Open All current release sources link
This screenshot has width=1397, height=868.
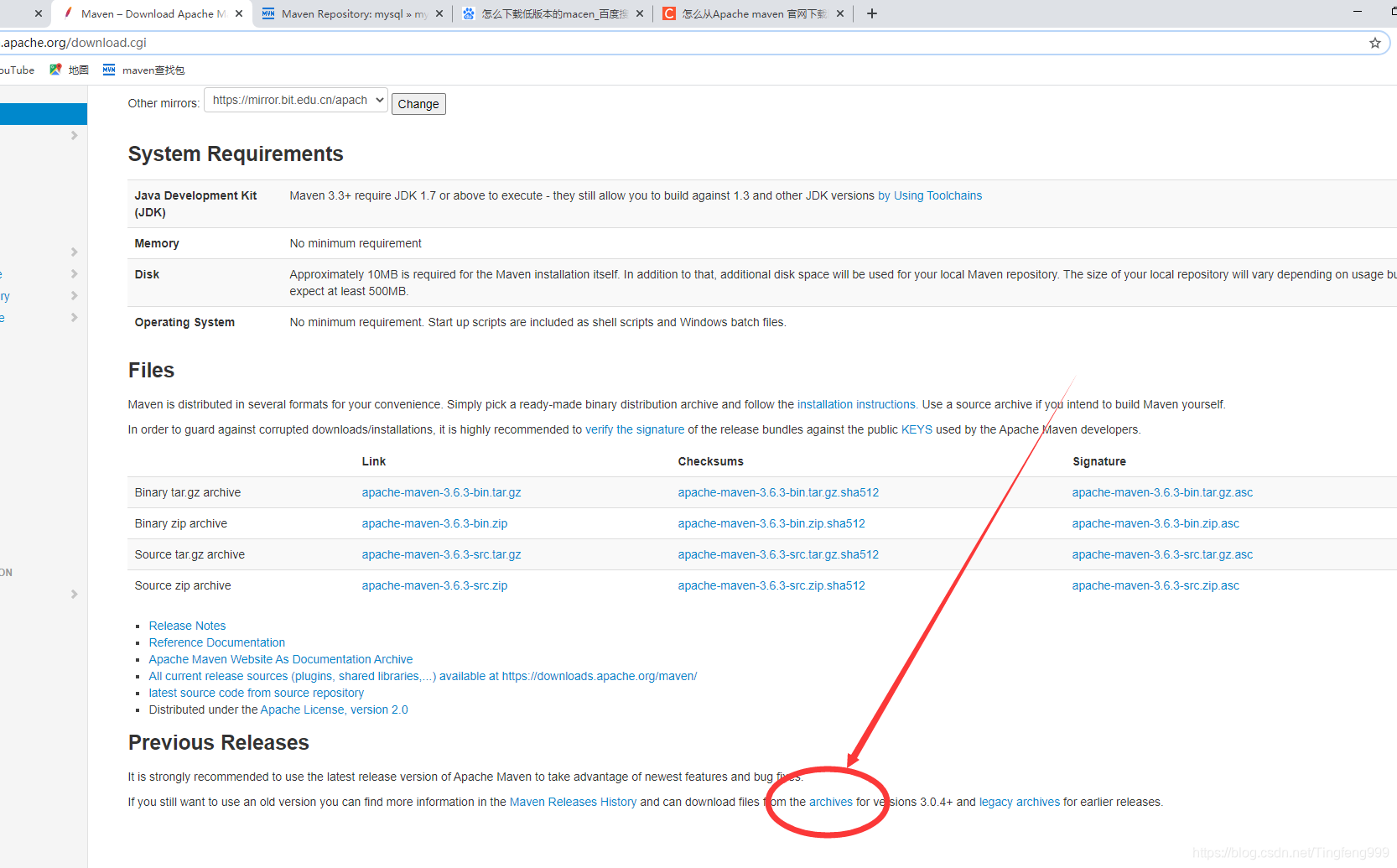423,676
